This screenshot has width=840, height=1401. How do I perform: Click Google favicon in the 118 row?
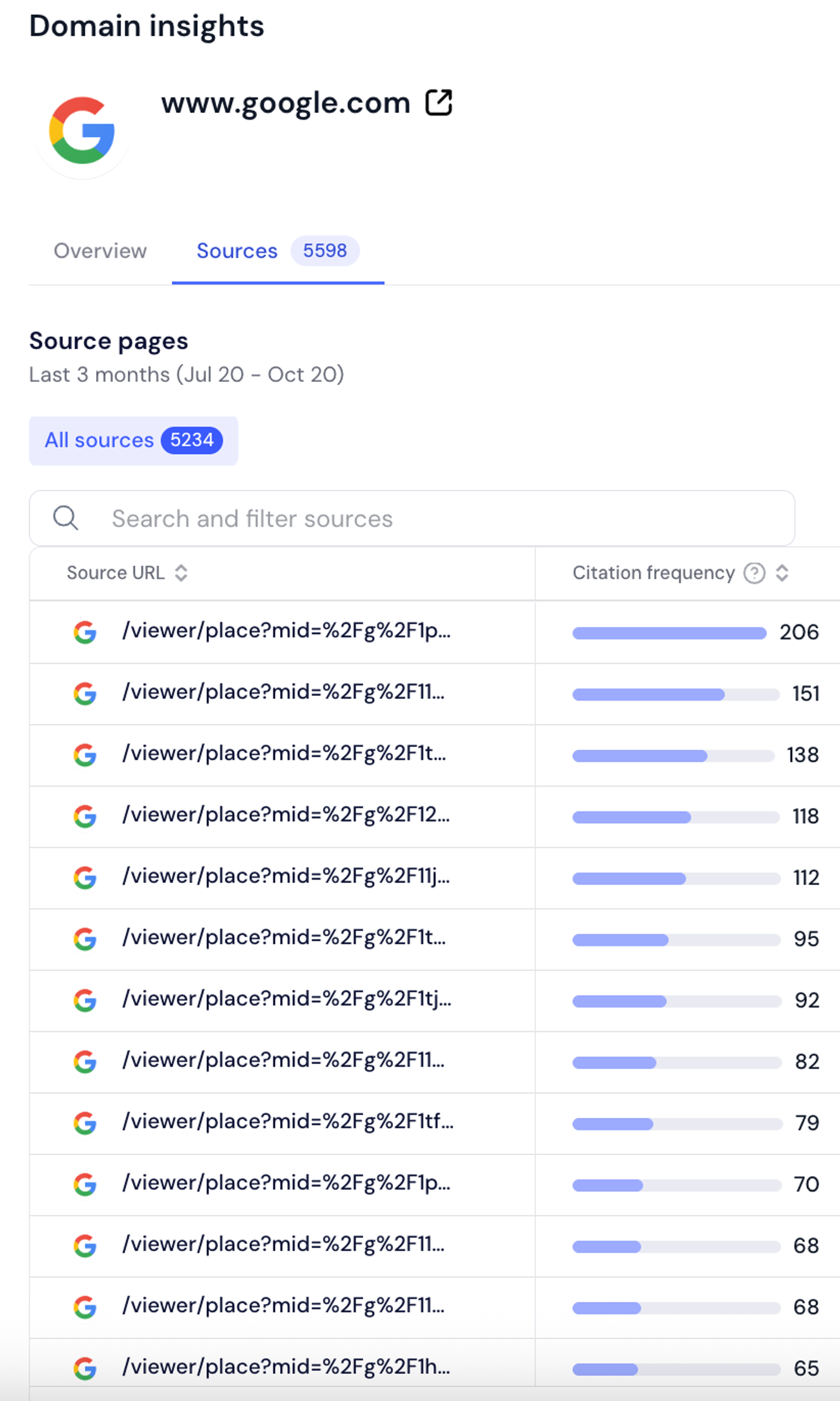coord(85,816)
